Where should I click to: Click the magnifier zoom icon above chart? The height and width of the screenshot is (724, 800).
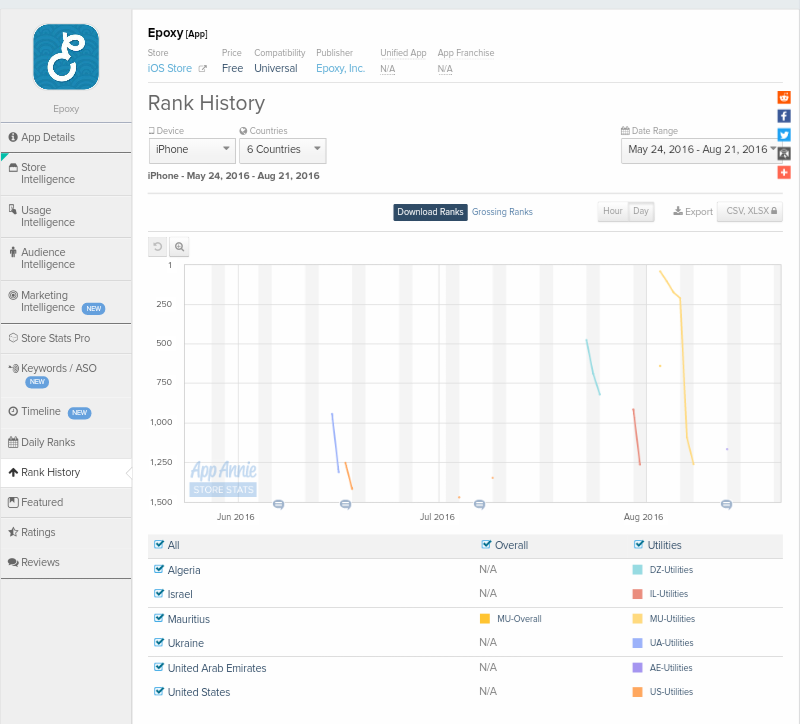coord(180,246)
